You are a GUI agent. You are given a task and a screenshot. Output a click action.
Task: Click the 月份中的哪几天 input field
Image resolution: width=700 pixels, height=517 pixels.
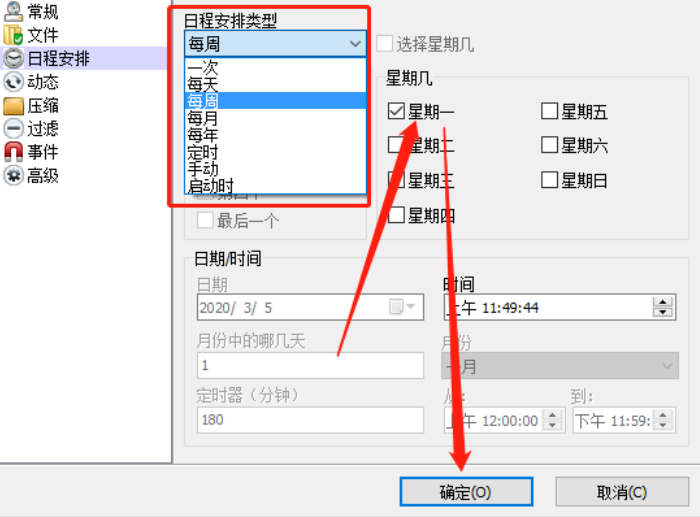(310, 366)
